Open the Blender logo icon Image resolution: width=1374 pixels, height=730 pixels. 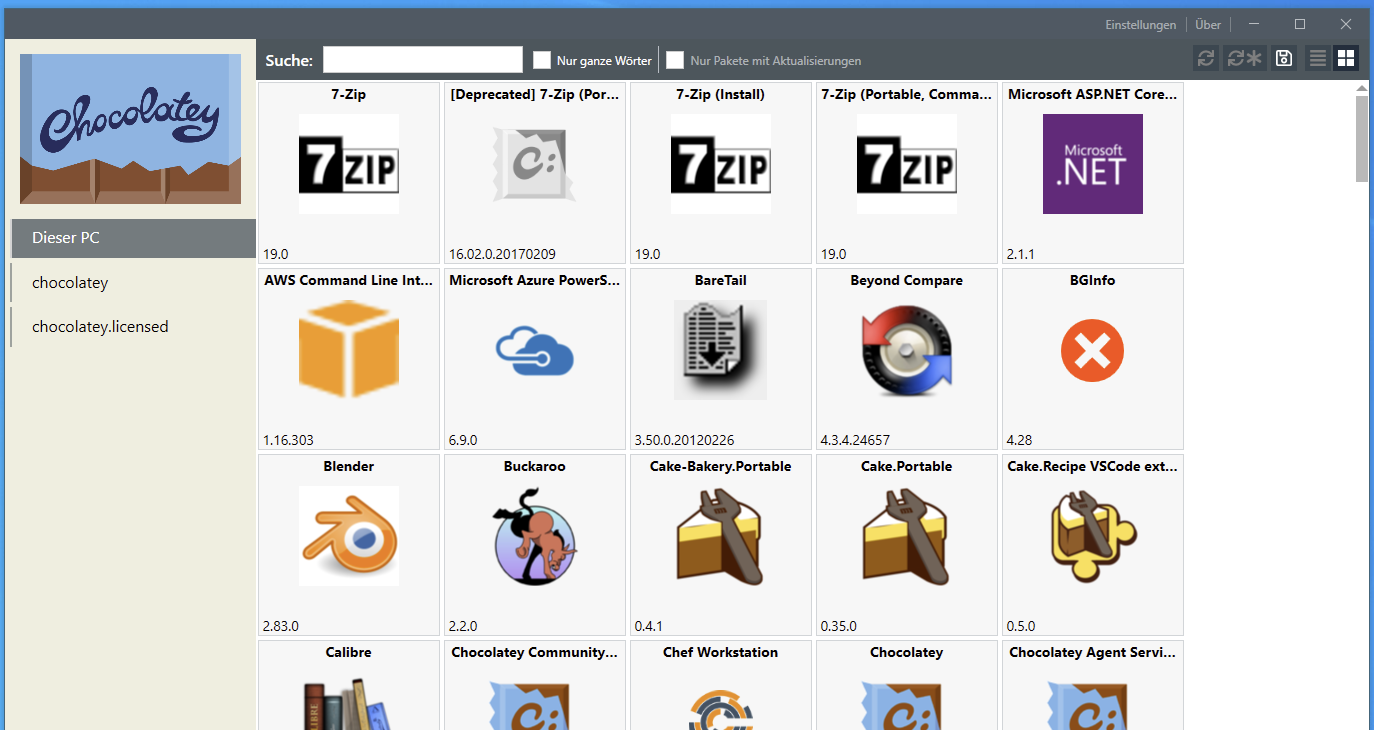point(349,536)
